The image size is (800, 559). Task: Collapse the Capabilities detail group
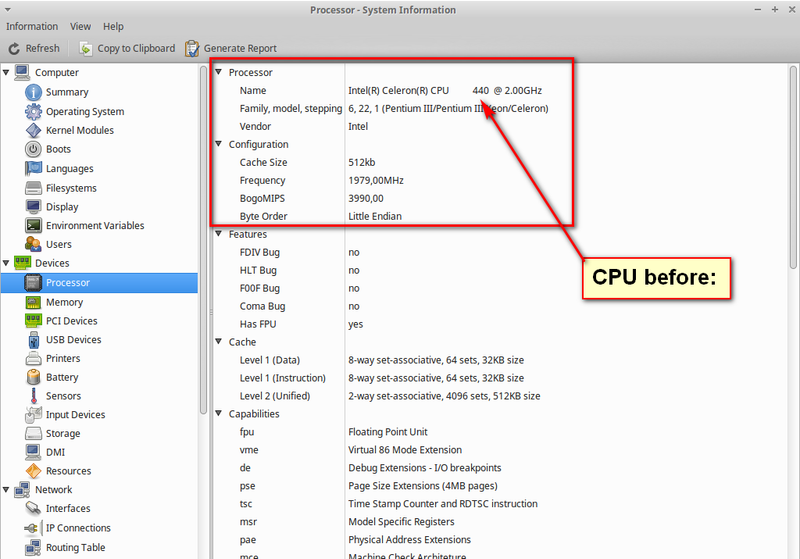pos(219,414)
